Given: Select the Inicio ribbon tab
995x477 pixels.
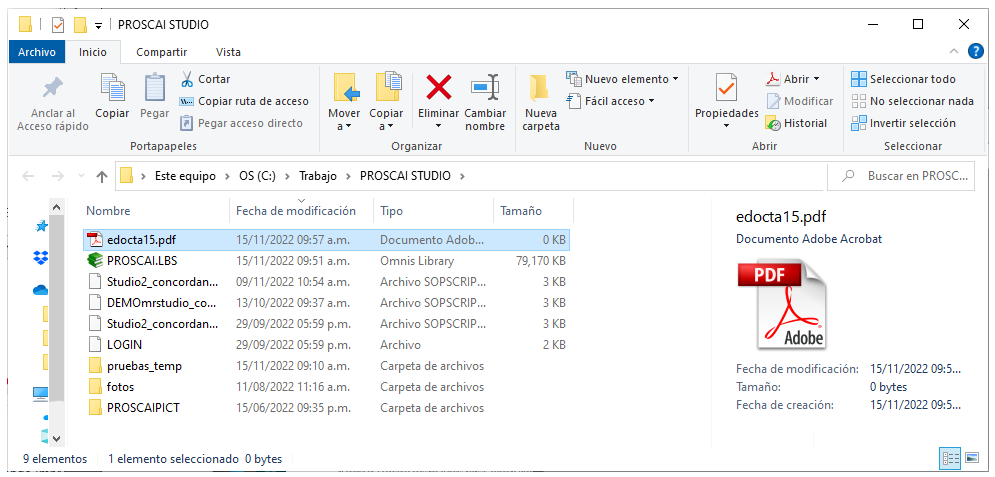Looking at the screenshot, I should pyautogui.click(x=93, y=52).
